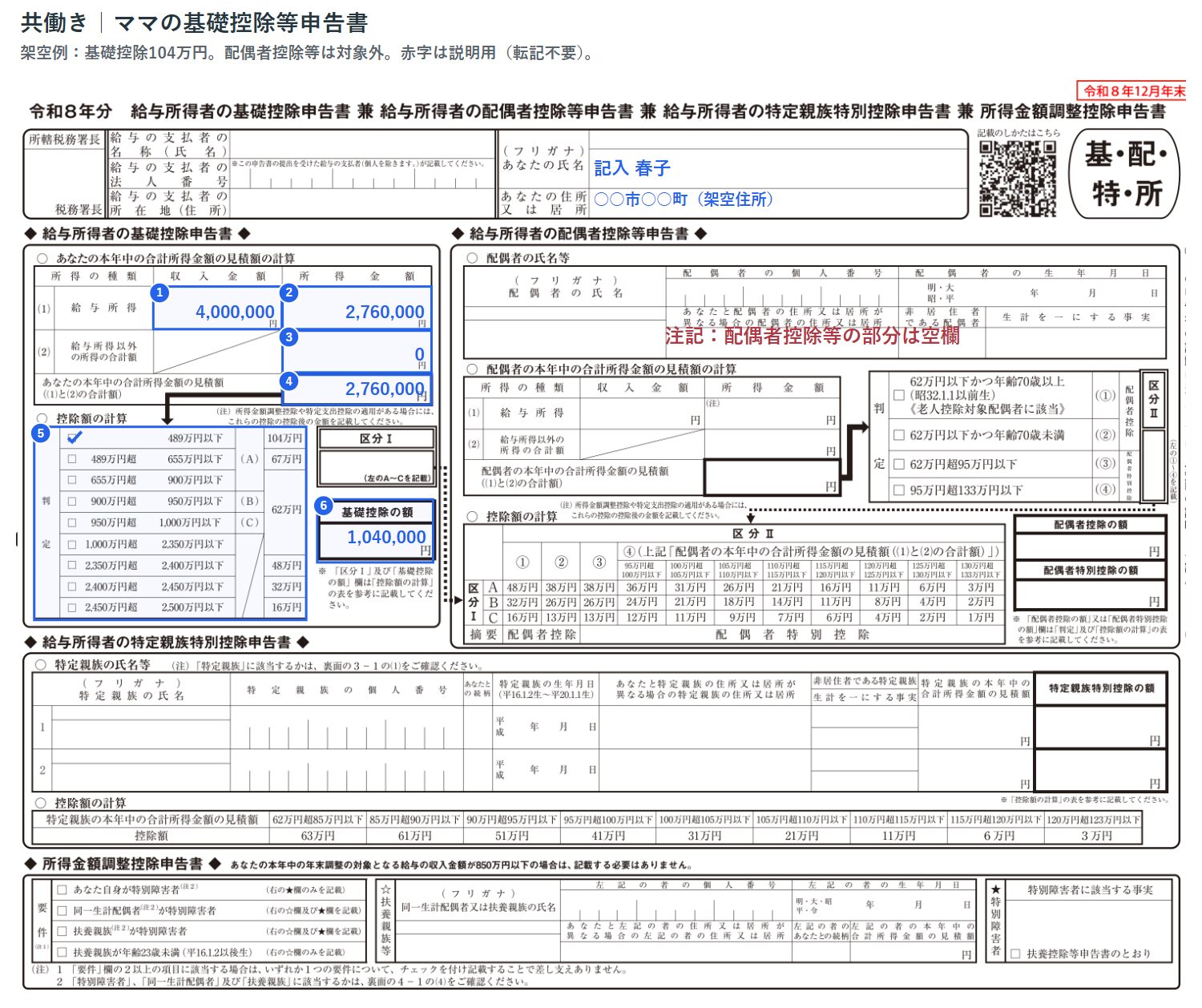
Task: Check the 2,450万円超 2,500万円以下 box
Action: coord(73,607)
